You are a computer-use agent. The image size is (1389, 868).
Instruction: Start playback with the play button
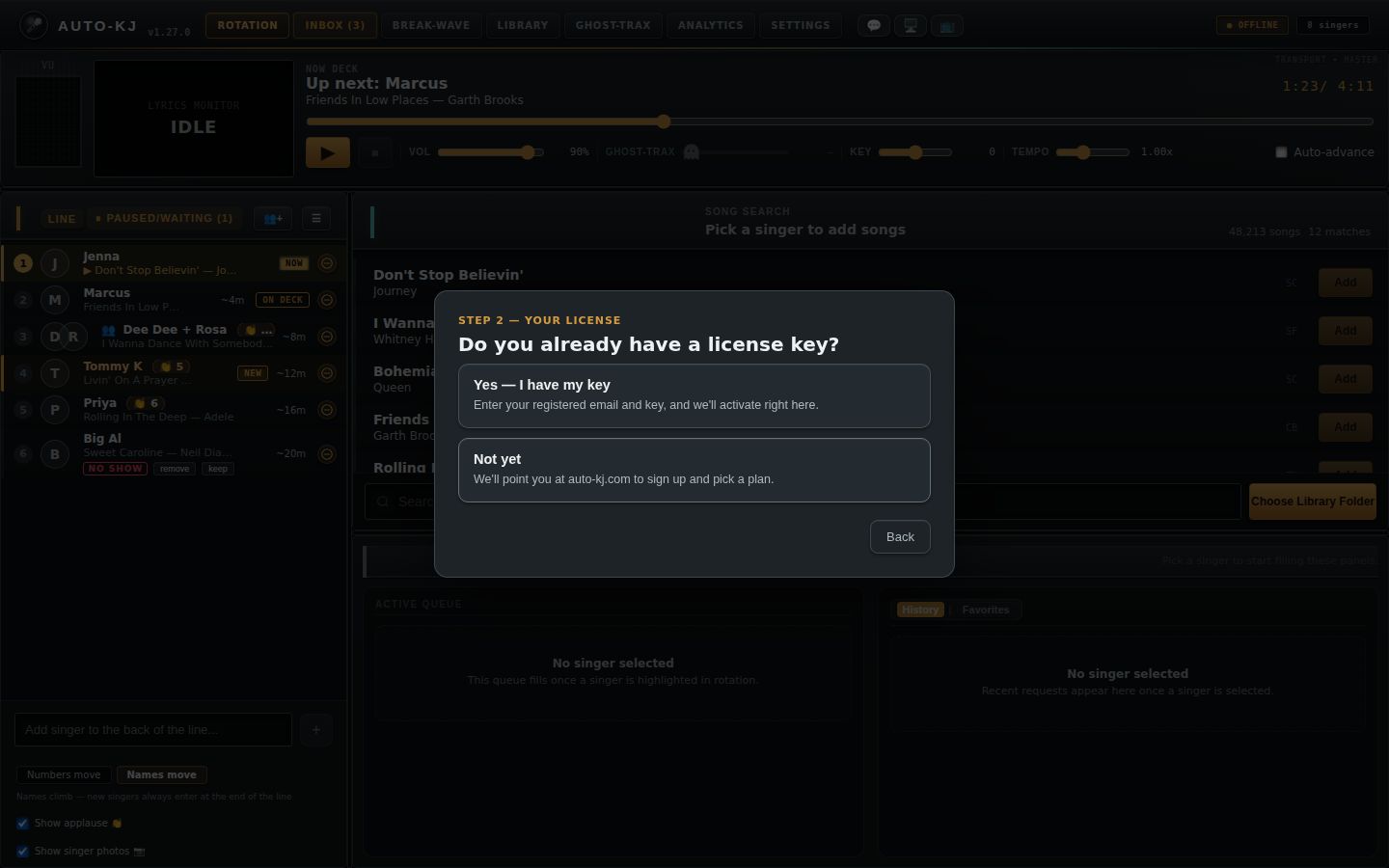point(328,152)
